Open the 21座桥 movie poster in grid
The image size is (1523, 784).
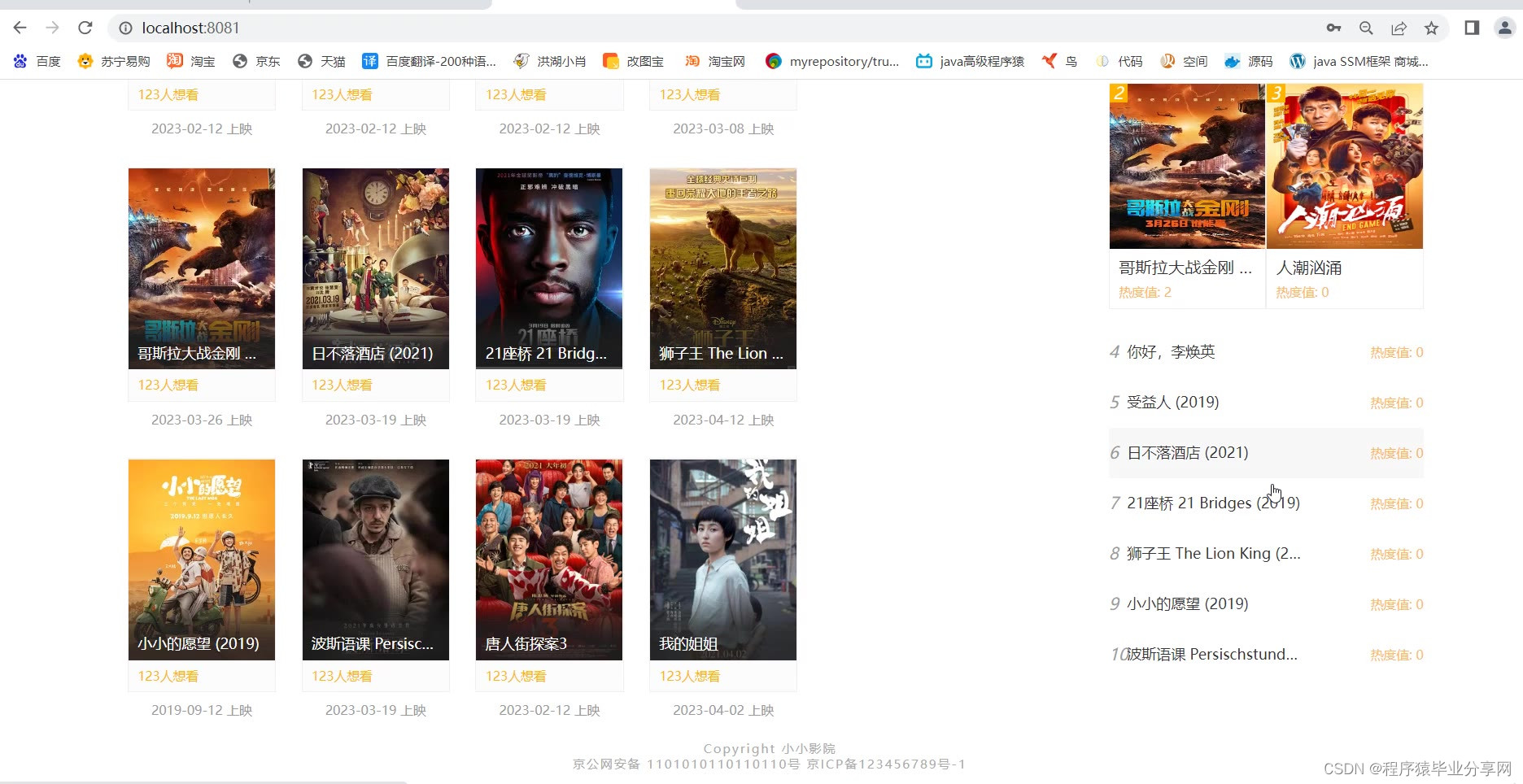point(549,268)
